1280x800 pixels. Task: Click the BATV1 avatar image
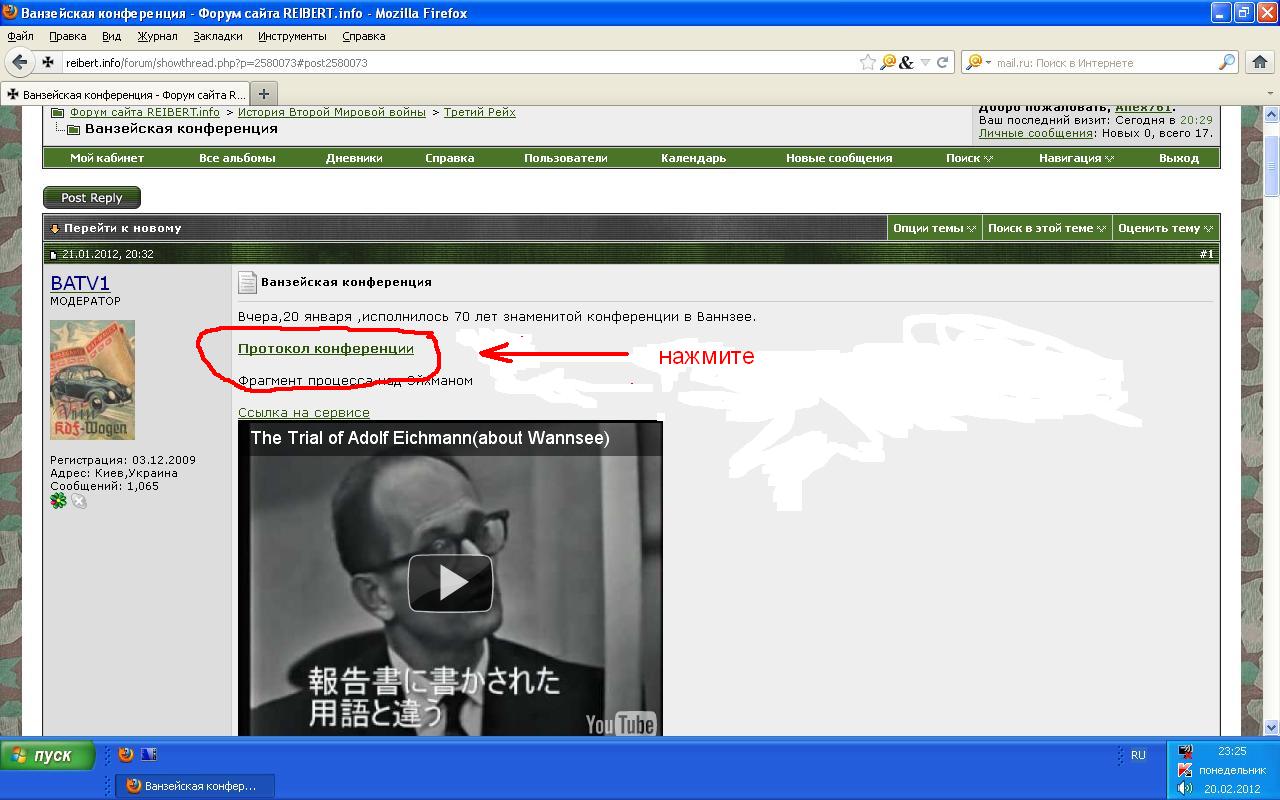pos(92,379)
